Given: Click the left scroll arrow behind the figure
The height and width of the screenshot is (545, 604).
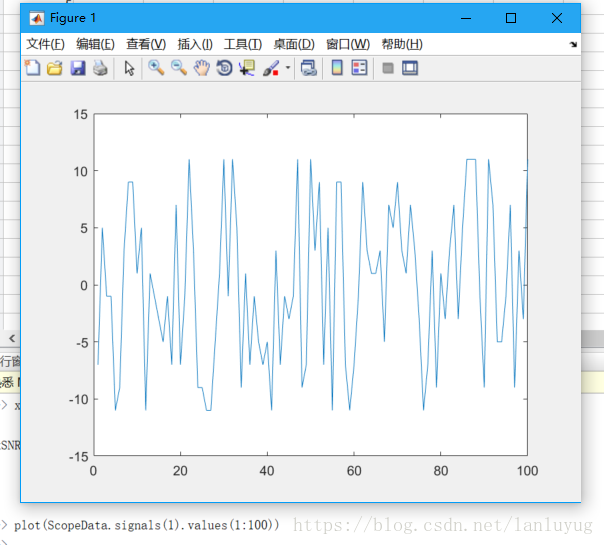Looking at the screenshot, I should tap(12, 339).
